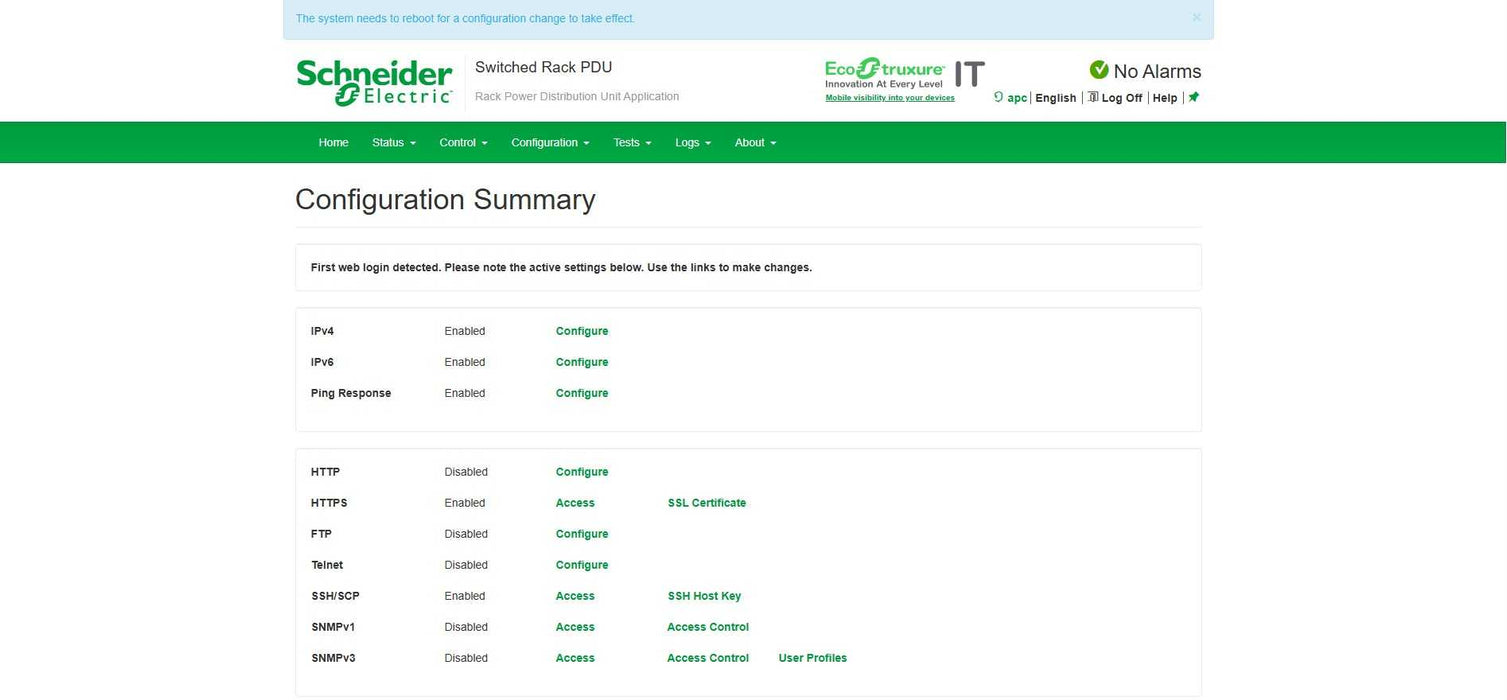This screenshot has height=700, width=1507.
Task: Click the Schneider Electric logo
Action: [x=374, y=82]
